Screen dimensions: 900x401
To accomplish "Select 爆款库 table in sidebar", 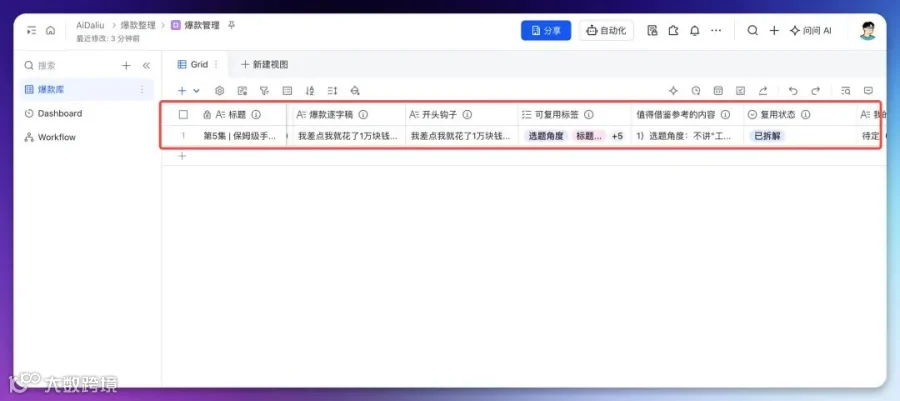I will pyautogui.click(x=87, y=89).
